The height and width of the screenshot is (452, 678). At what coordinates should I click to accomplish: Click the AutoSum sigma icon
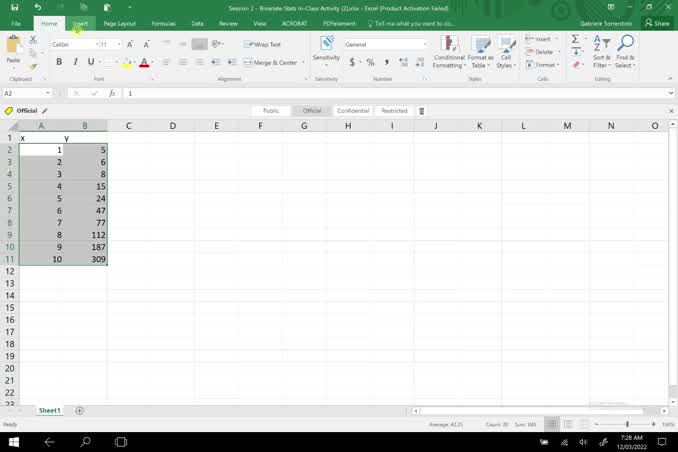(575, 39)
